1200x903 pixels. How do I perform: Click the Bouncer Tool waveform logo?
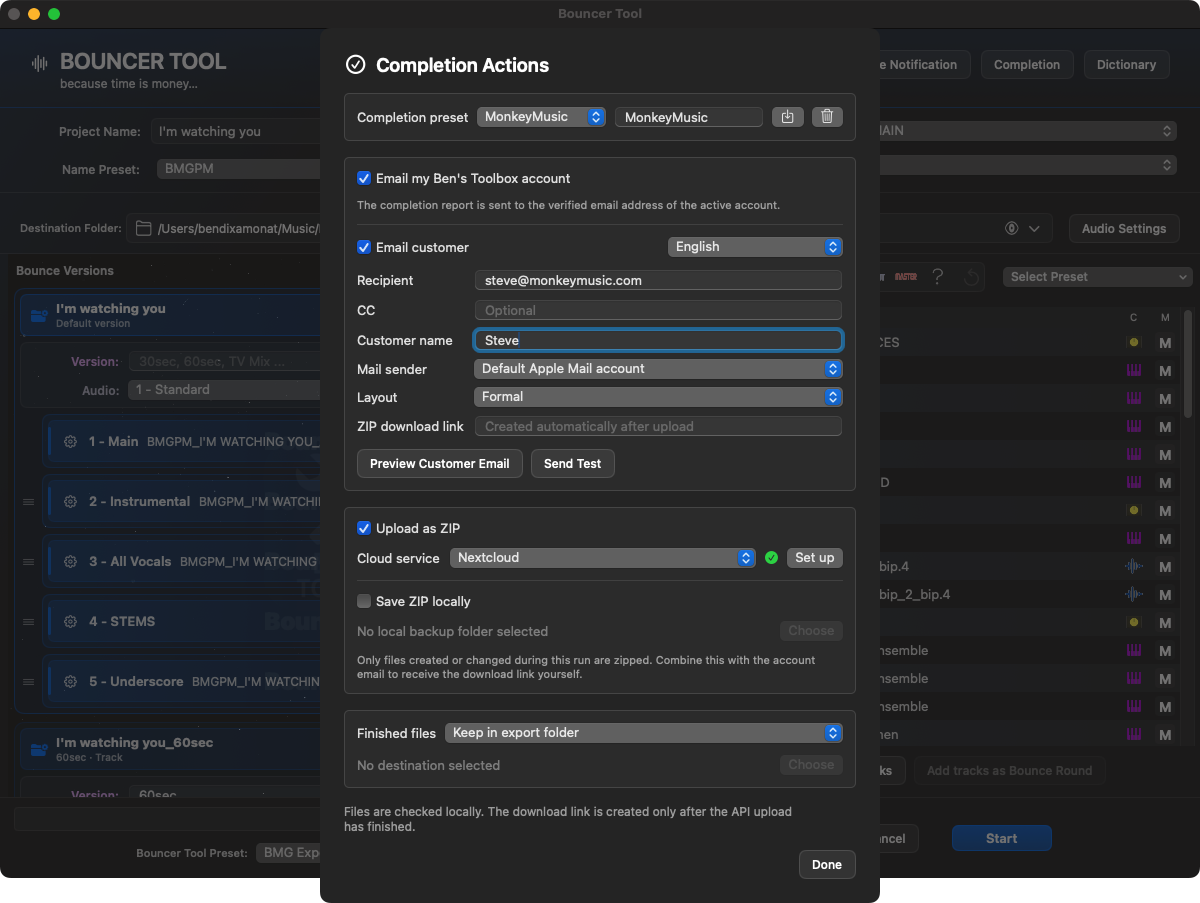click(x=40, y=64)
